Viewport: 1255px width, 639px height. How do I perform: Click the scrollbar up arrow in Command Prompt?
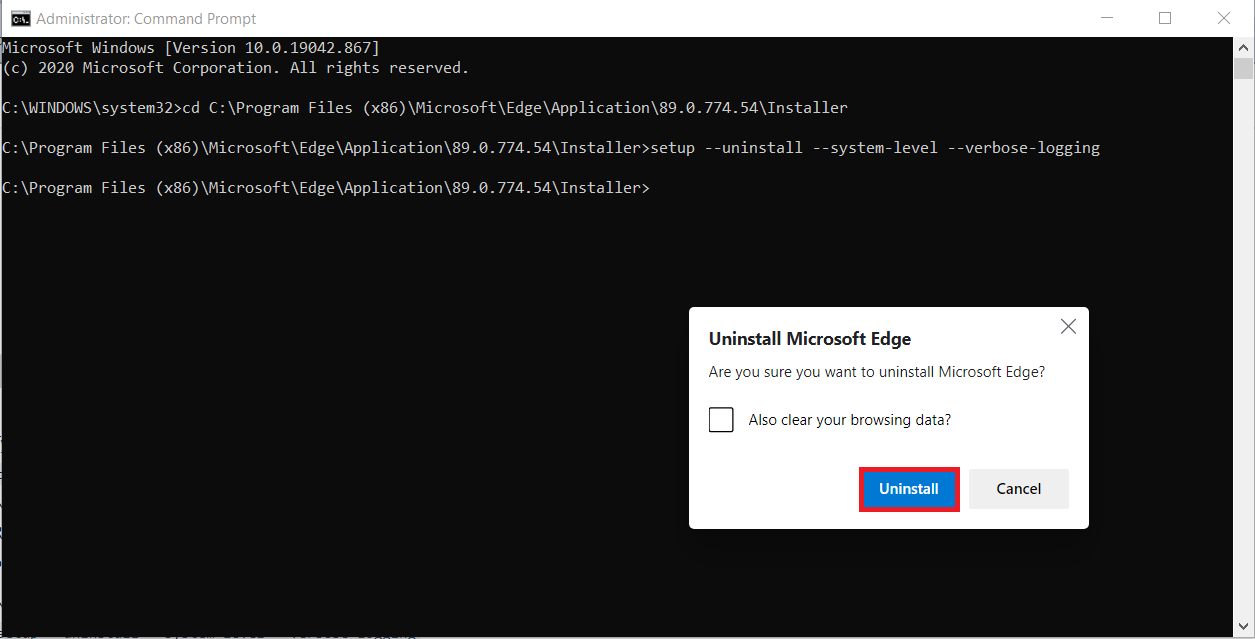coord(1243,47)
